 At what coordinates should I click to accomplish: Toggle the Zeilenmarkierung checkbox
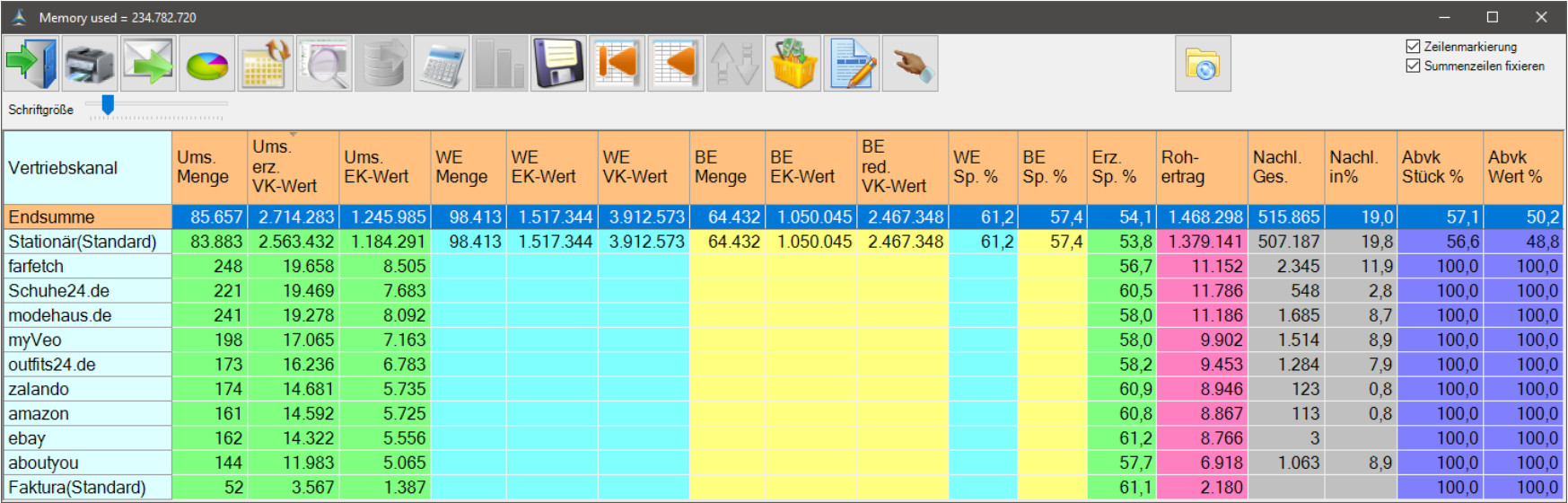(x=1413, y=47)
